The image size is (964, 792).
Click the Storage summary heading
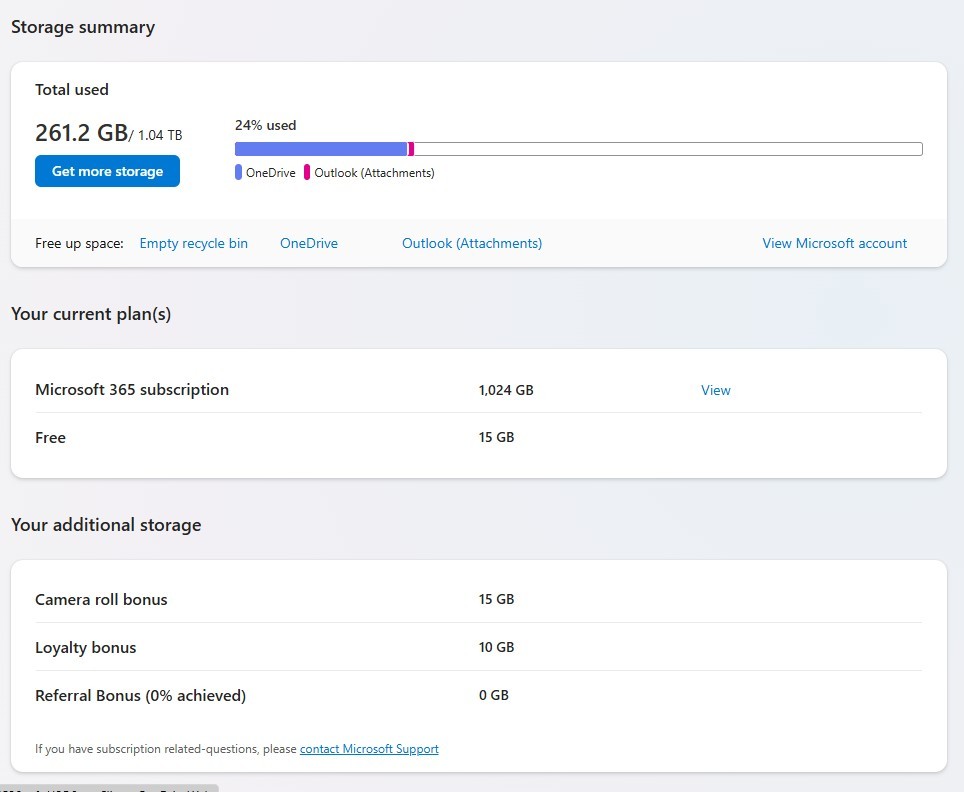point(83,28)
